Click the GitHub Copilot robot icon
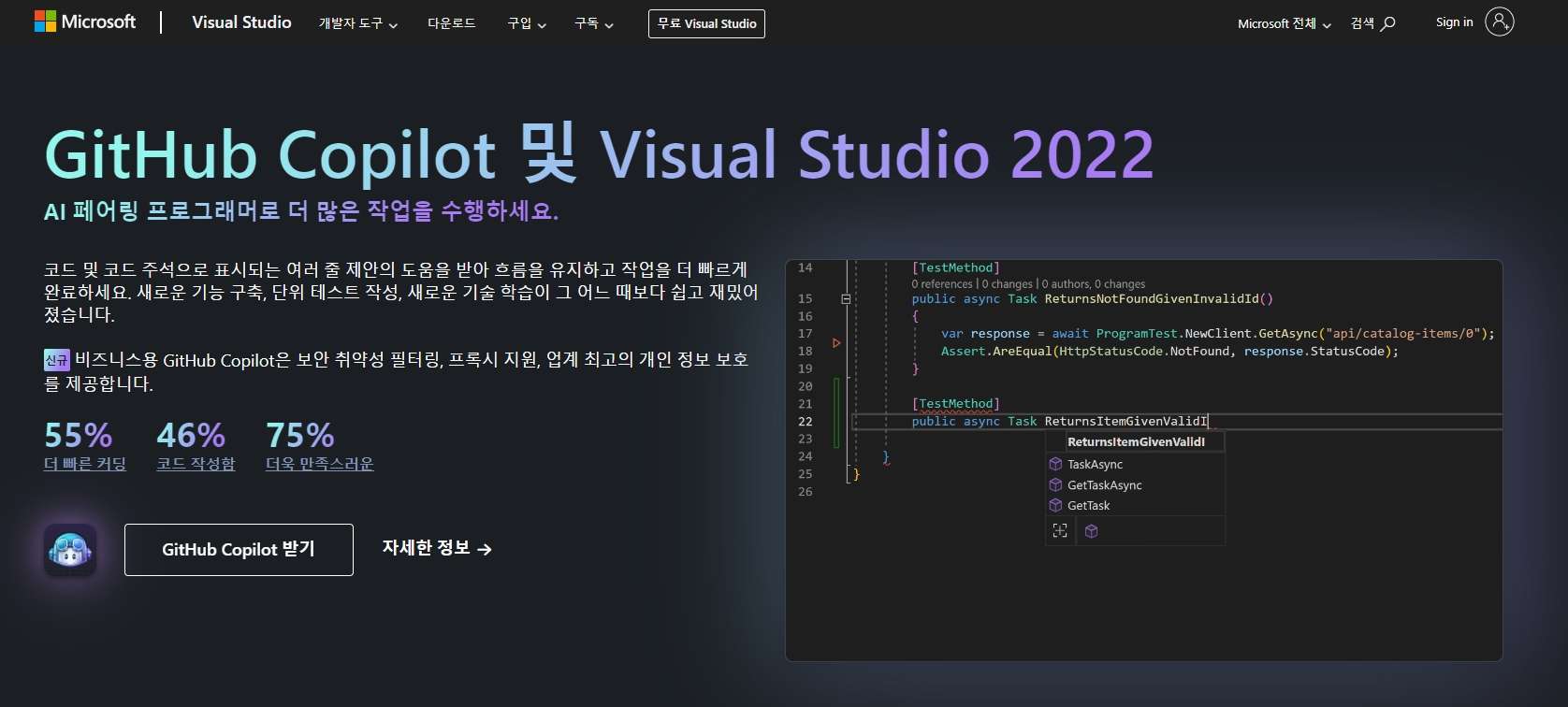This screenshot has width=1568, height=707. pos(70,550)
